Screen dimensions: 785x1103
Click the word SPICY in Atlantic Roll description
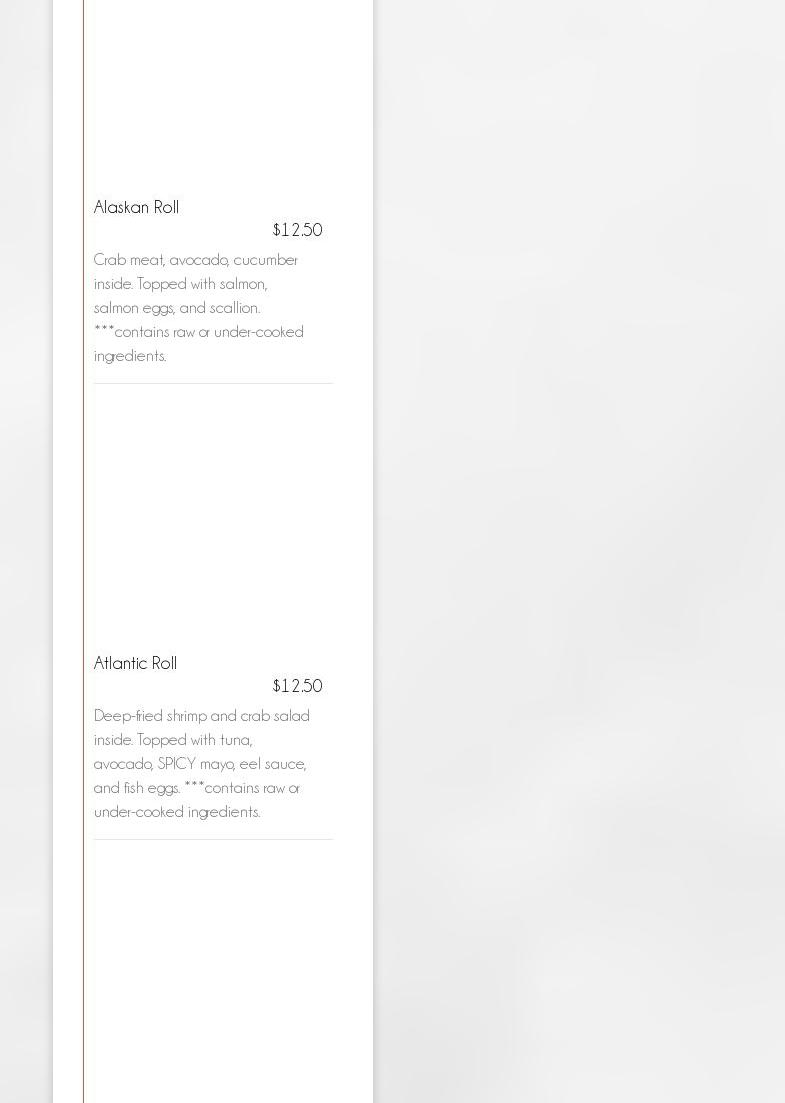click(x=176, y=764)
